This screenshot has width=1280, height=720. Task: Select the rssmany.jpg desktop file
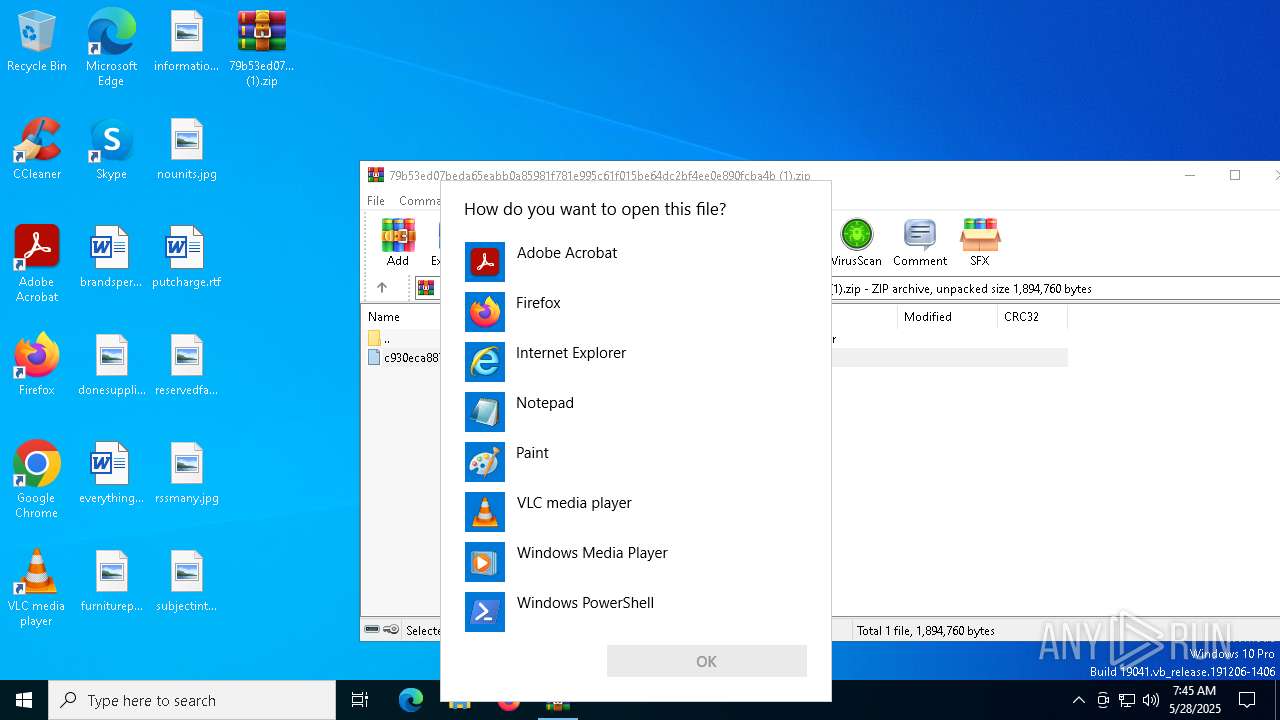[187, 474]
